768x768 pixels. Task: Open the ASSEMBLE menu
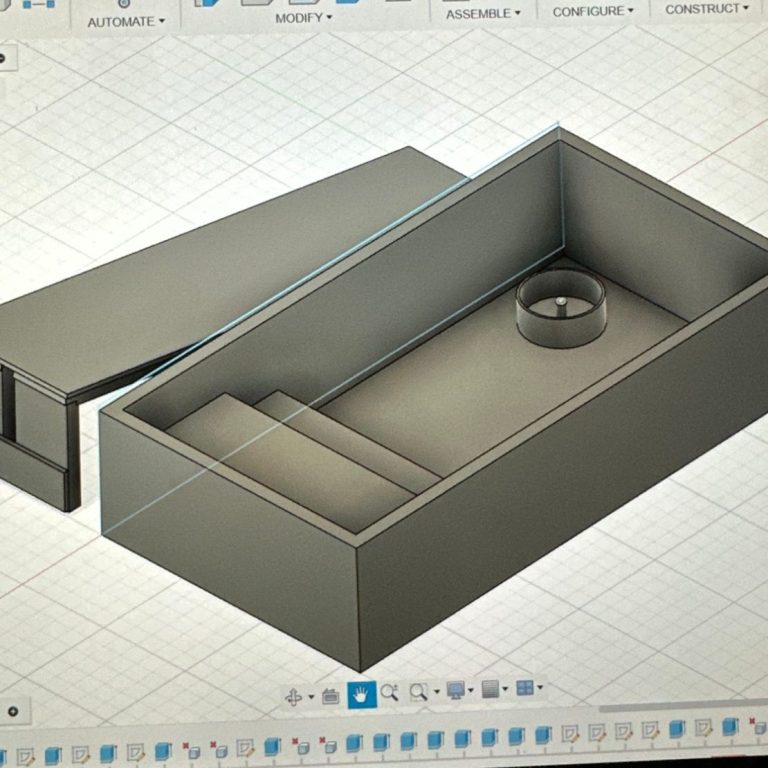click(483, 14)
